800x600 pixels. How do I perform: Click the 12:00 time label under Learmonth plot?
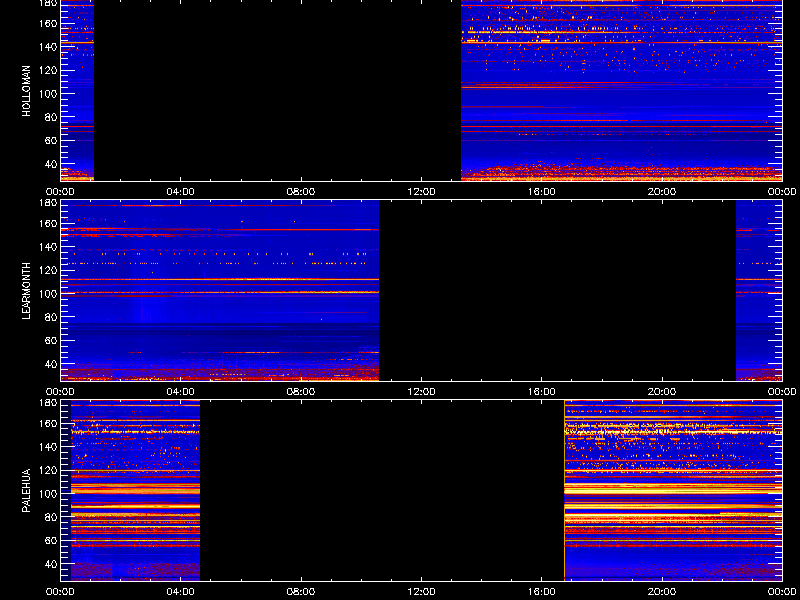point(421,392)
